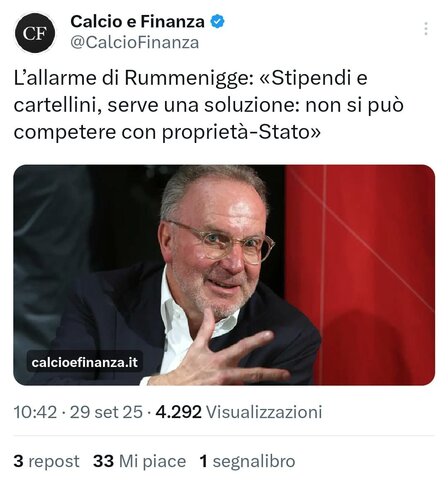The image size is (448, 480).
Task: Open the CF profile avatar
Action: [35, 32]
